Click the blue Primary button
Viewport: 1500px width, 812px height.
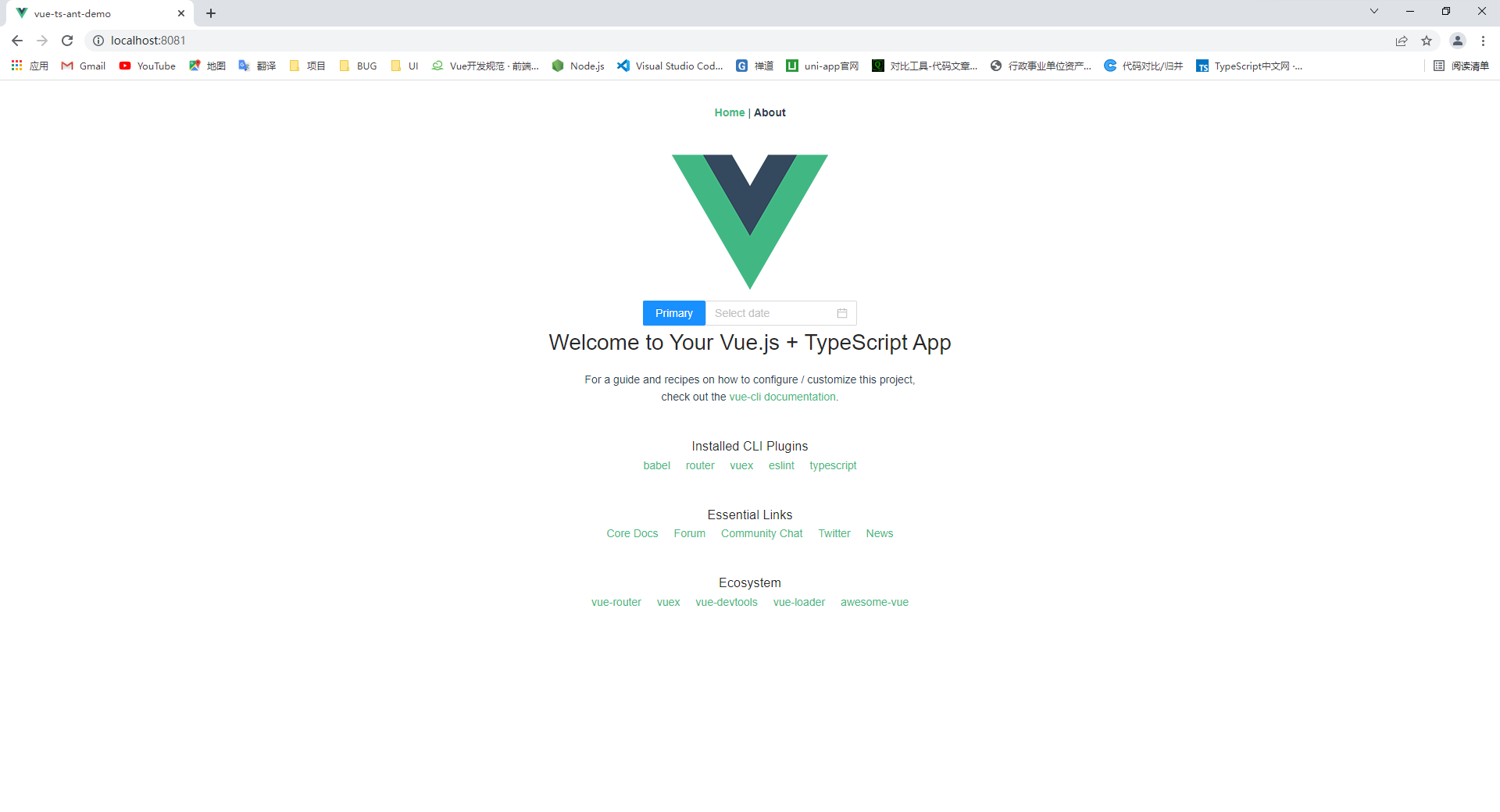coord(674,313)
